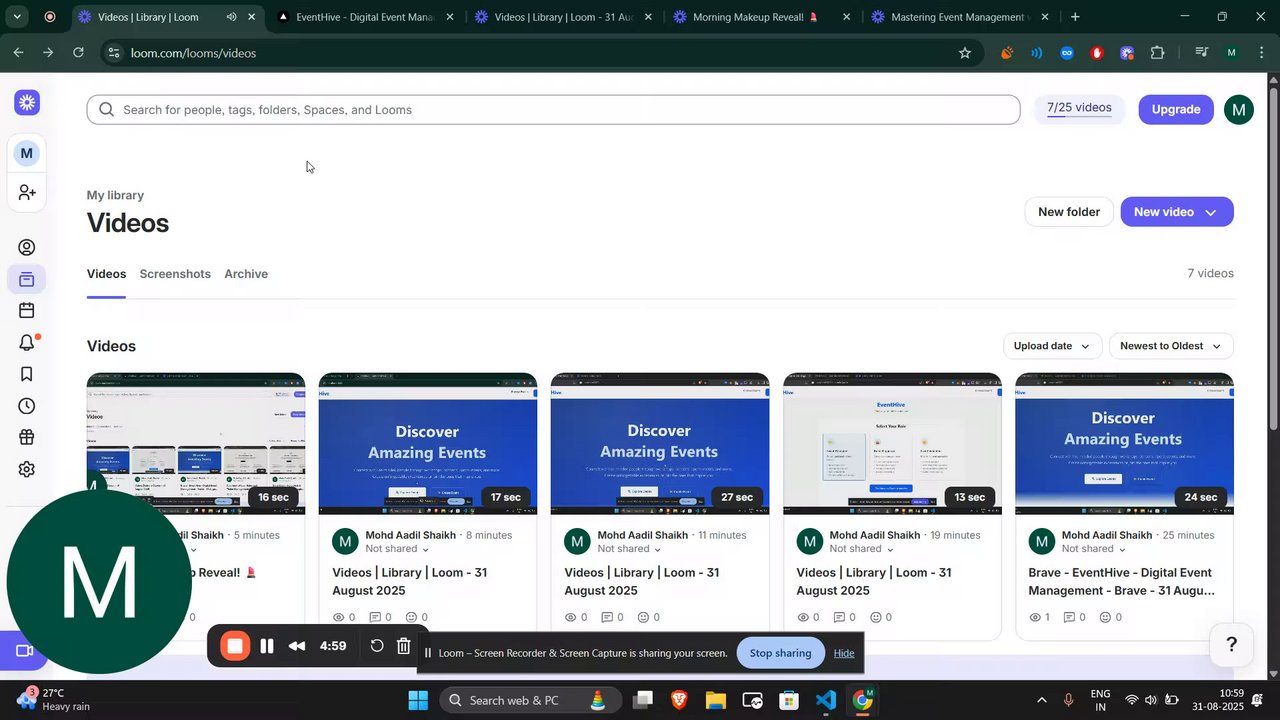Viewport: 1280px width, 720px height.
Task: Open File Explorer from the taskbar
Action: [x=715, y=700]
